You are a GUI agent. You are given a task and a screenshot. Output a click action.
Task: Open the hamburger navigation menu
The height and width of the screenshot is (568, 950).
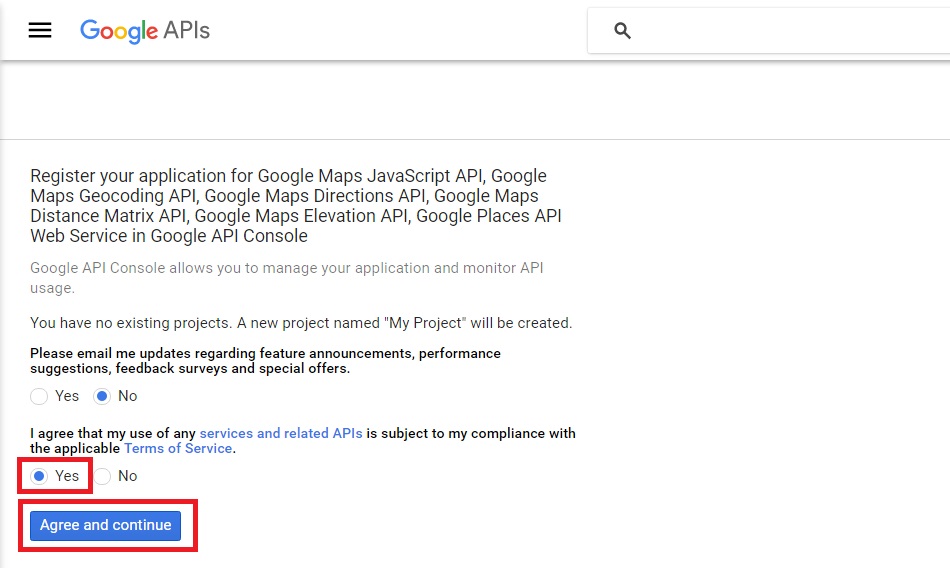pyautogui.click(x=40, y=30)
